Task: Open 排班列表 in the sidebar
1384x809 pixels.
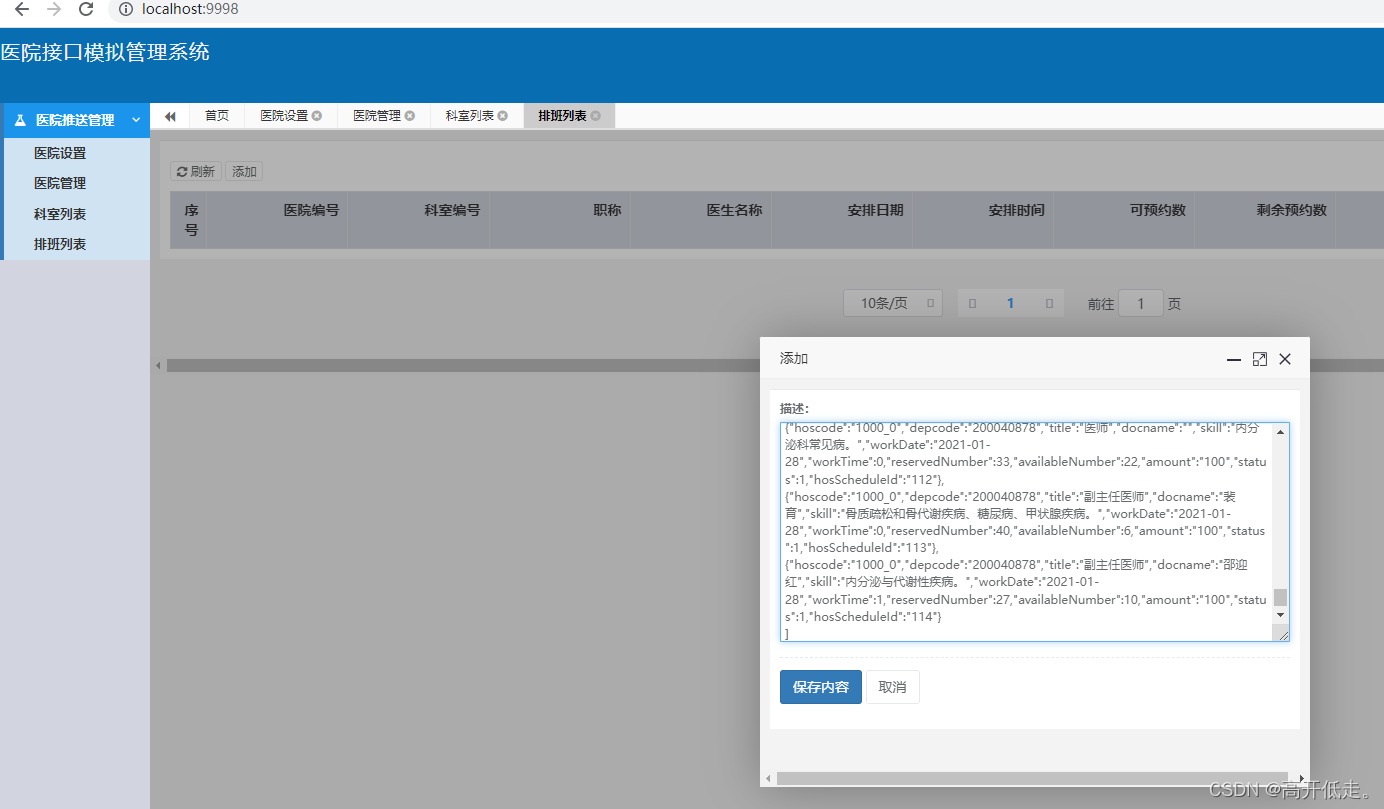Action: (x=60, y=244)
